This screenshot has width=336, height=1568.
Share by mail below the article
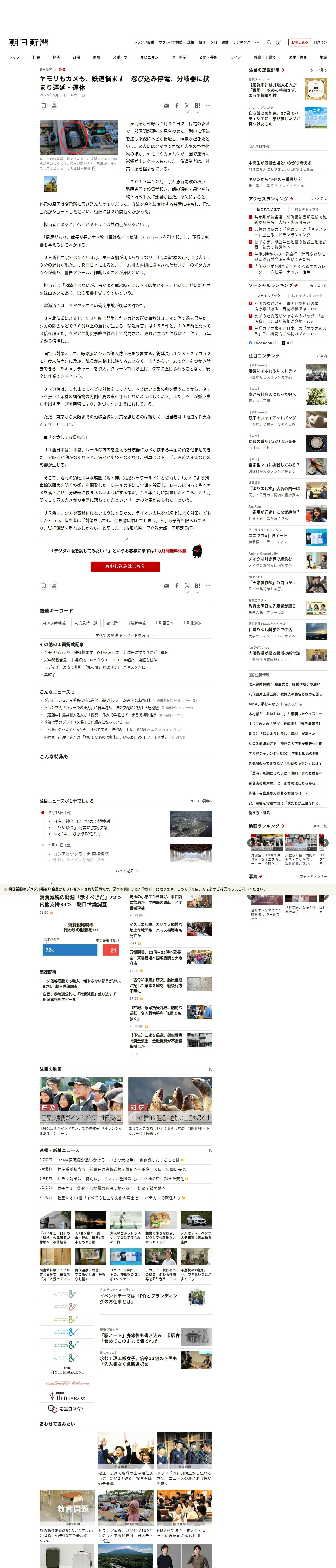(166, 586)
